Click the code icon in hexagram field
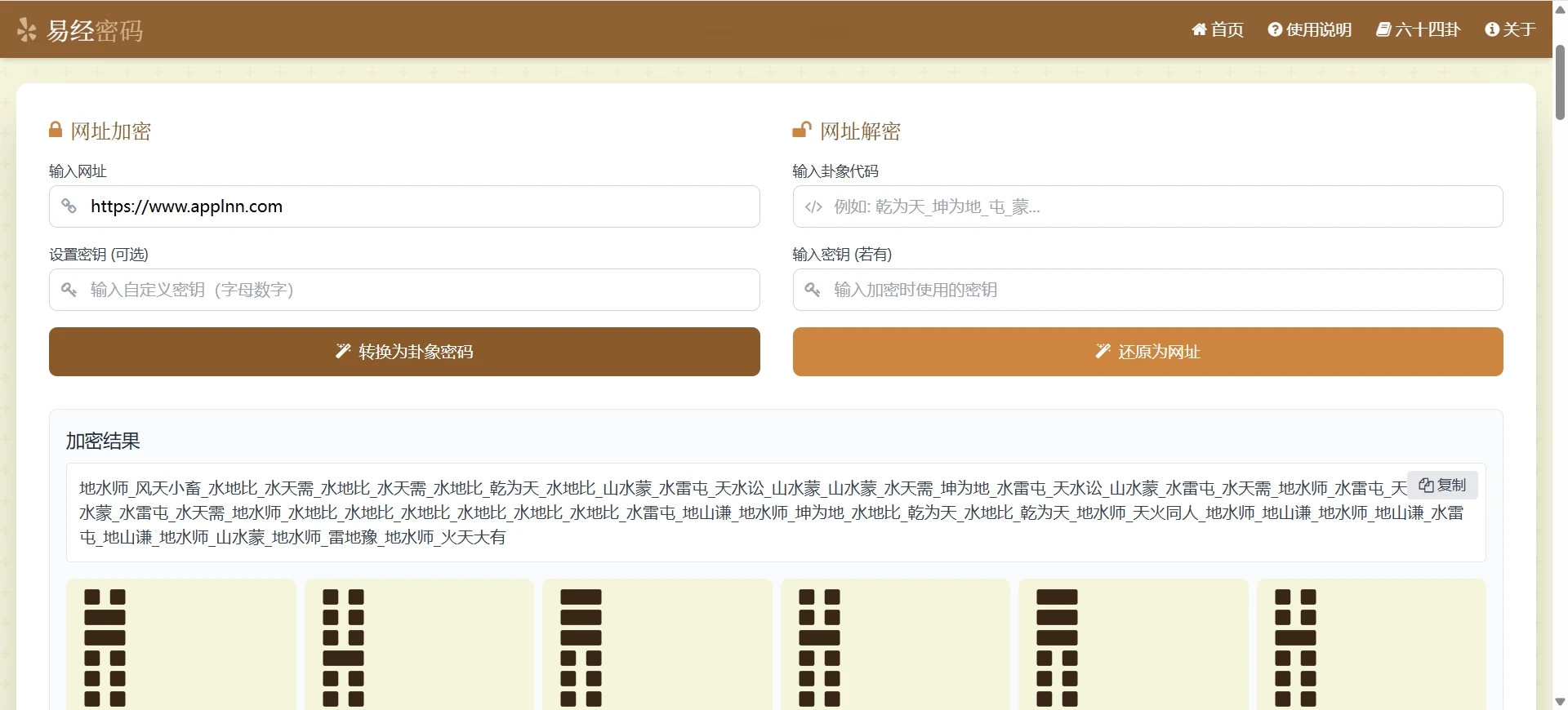Image resolution: width=1568 pixels, height=710 pixels. [x=813, y=207]
